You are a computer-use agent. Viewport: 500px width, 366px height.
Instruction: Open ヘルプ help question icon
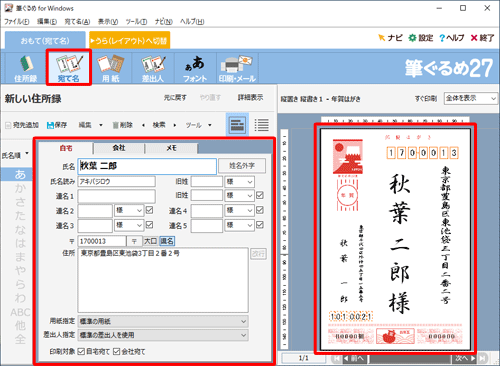click(x=452, y=38)
